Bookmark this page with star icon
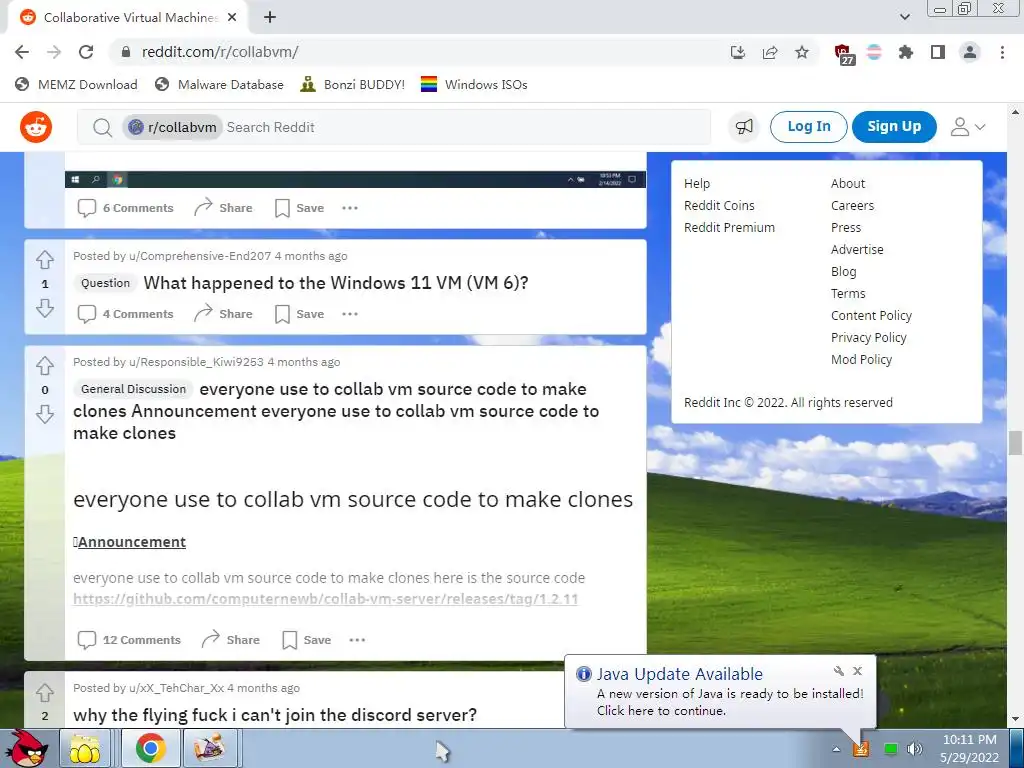This screenshot has height=768, width=1024. point(802,52)
